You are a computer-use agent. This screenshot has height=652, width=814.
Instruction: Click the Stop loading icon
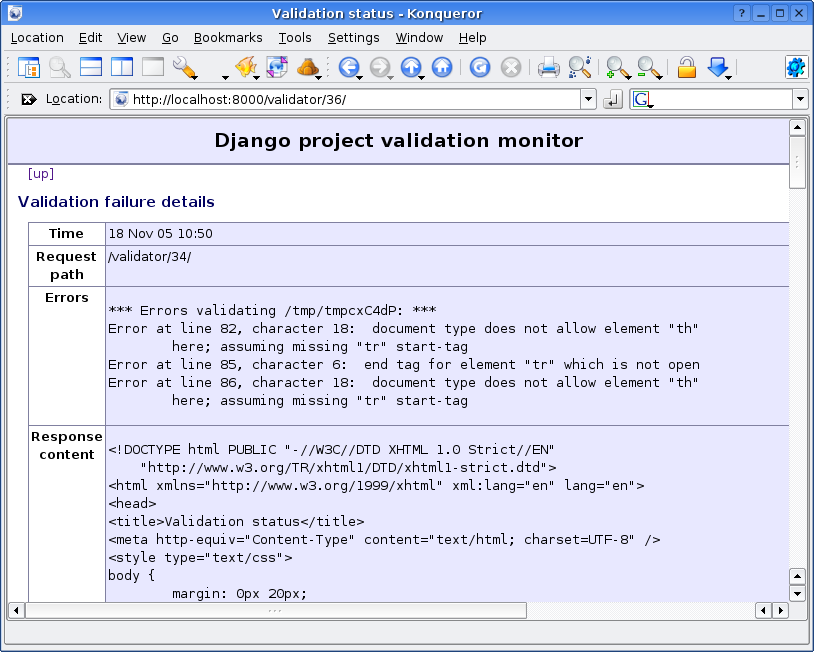(511, 67)
